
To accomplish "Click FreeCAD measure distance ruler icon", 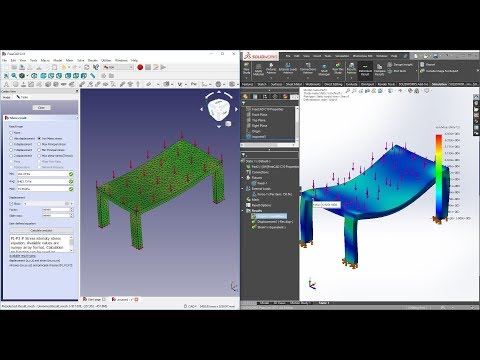I will click(x=93, y=76).
